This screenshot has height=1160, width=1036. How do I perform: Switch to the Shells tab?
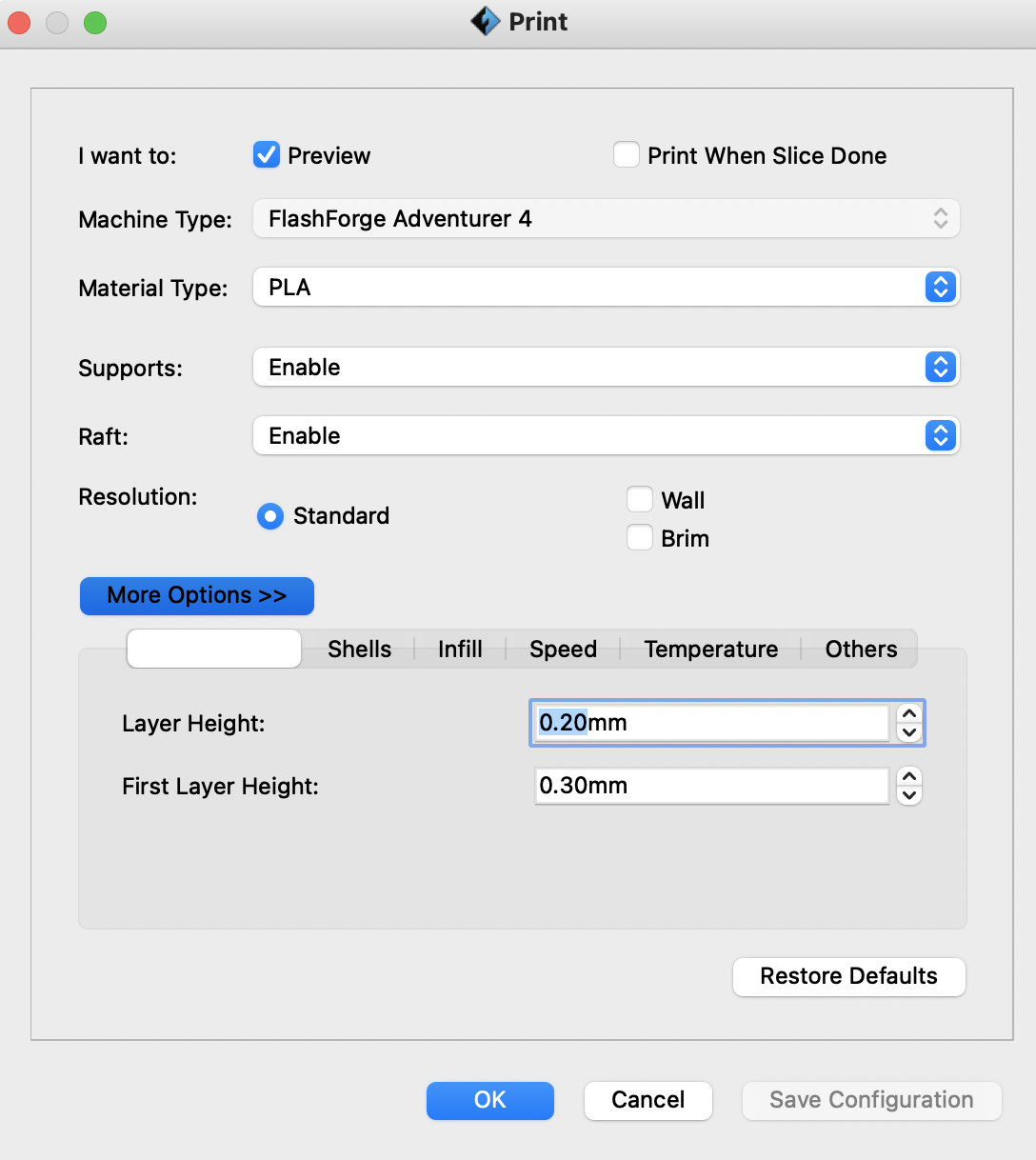coord(359,649)
